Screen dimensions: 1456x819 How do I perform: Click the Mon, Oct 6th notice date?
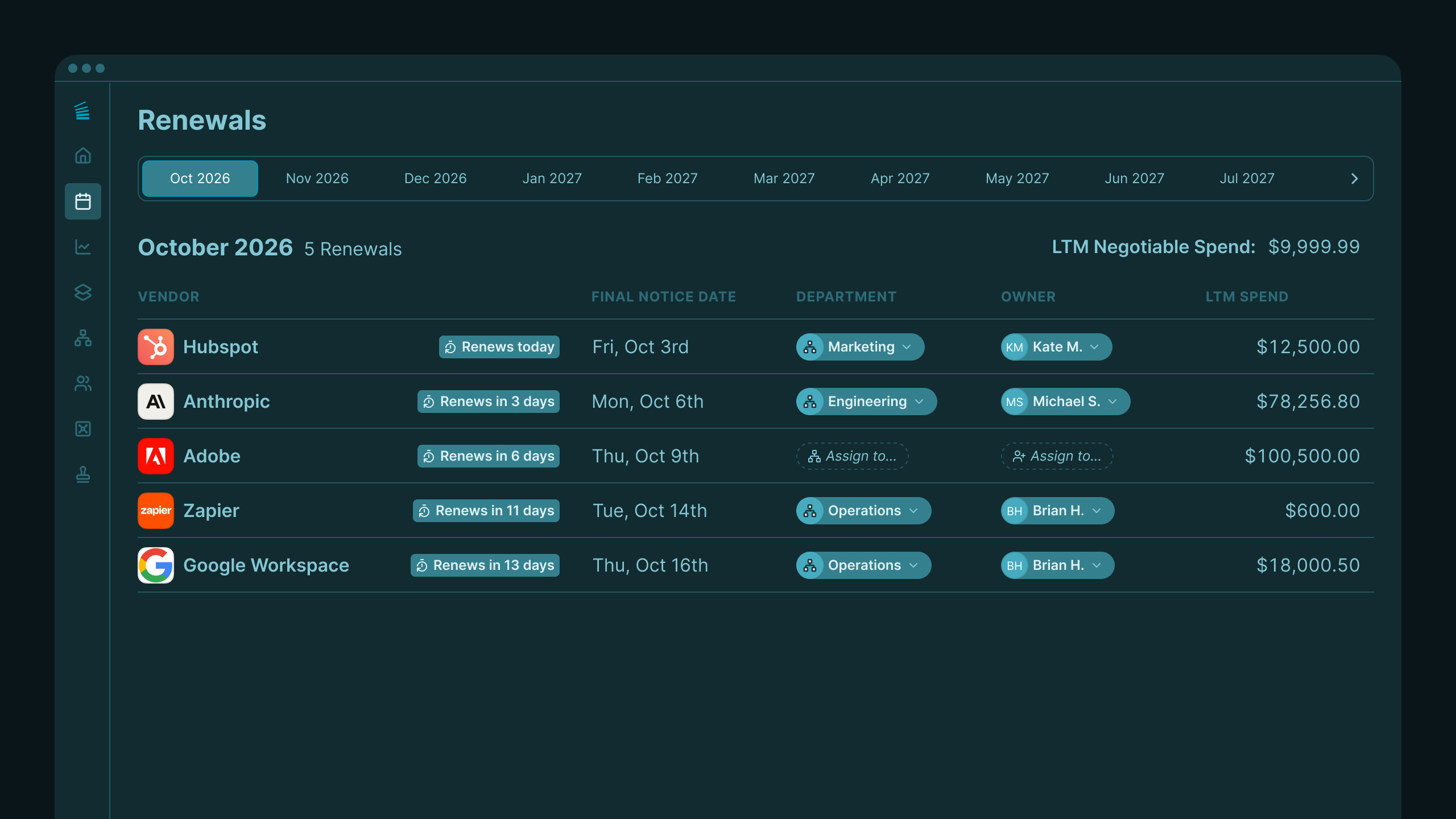648,402
